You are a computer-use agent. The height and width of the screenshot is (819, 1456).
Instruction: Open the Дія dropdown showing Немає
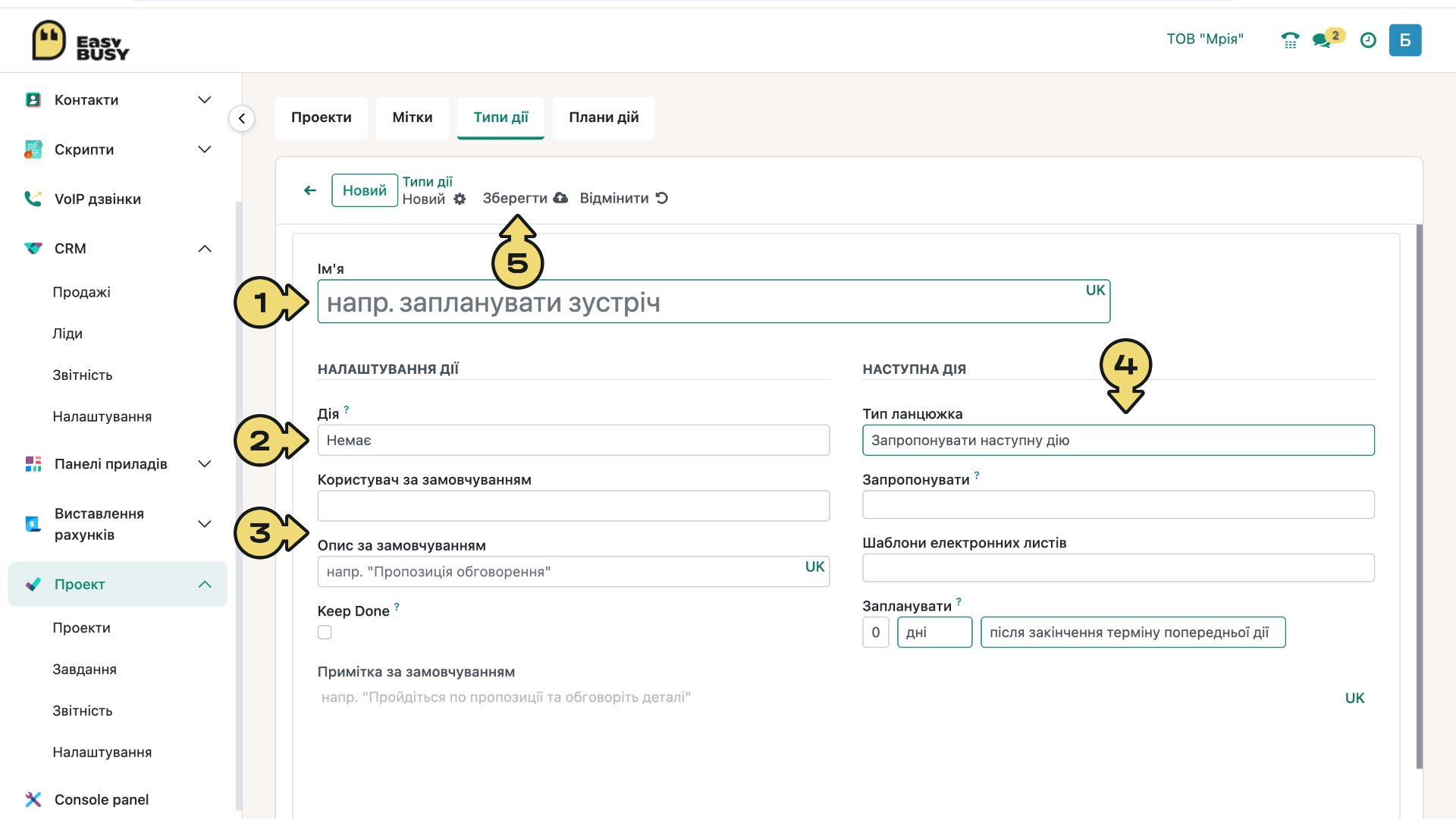click(573, 441)
